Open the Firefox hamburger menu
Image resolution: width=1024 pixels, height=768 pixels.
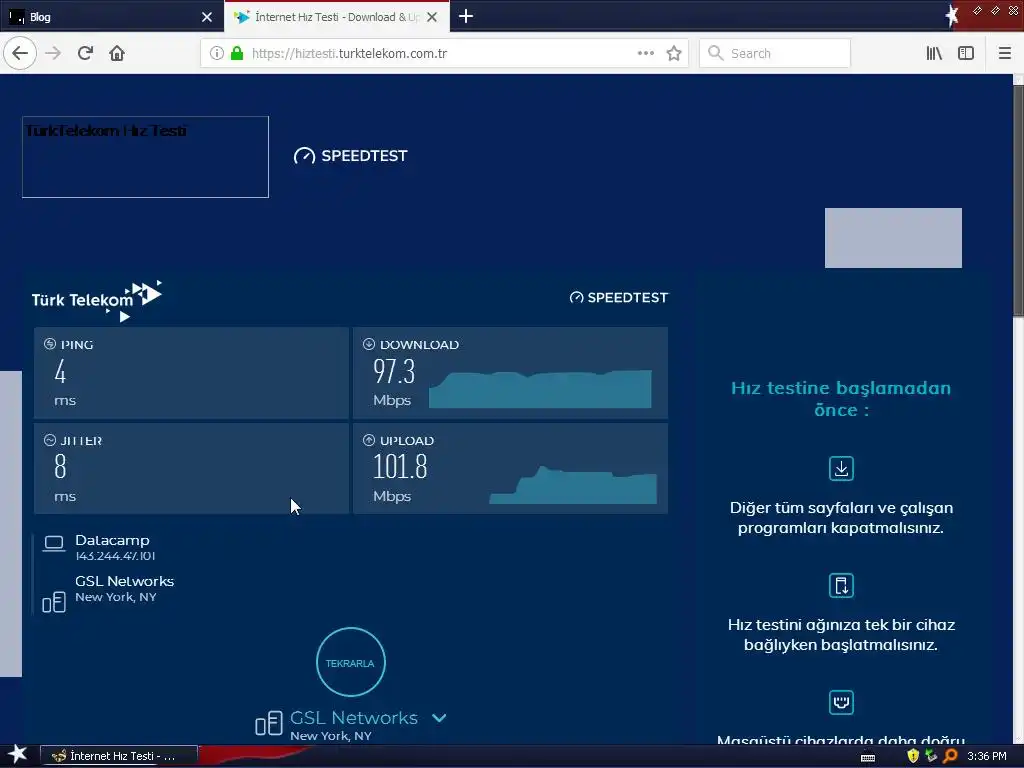(1004, 53)
